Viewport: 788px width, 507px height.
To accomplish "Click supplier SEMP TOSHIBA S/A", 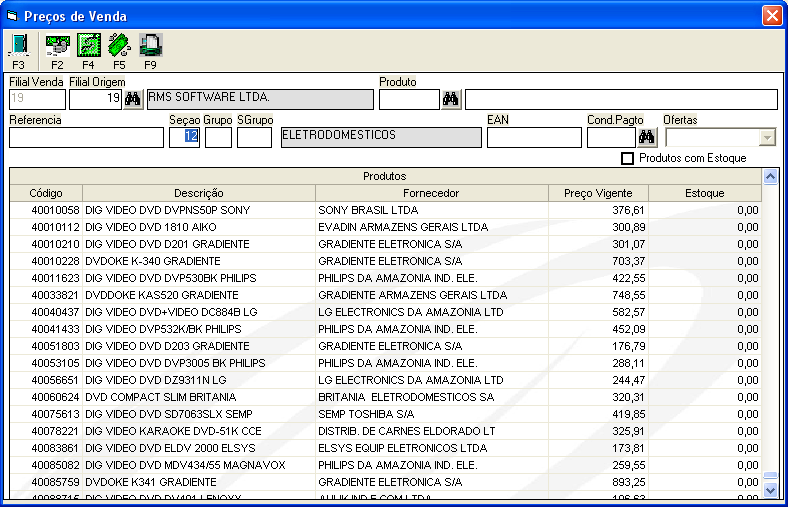I will [x=366, y=414].
